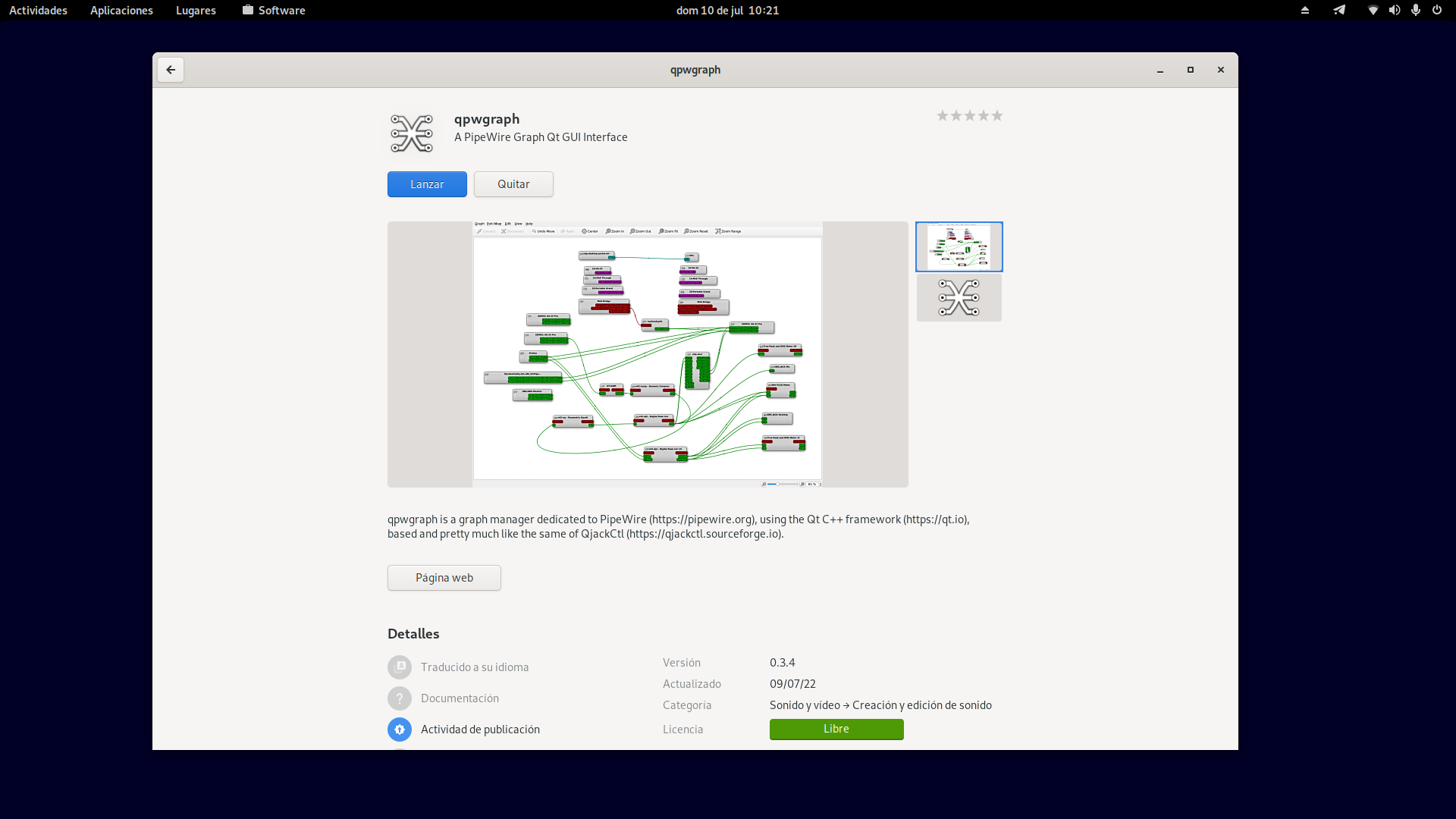This screenshot has height=819, width=1456.
Task: Click the microphone icon in top bar
Action: pyautogui.click(x=1415, y=10)
